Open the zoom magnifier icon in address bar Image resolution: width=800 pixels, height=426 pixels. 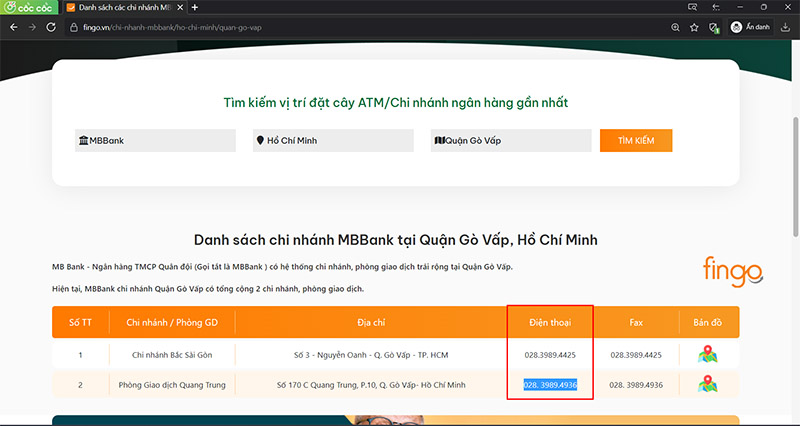pos(675,28)
